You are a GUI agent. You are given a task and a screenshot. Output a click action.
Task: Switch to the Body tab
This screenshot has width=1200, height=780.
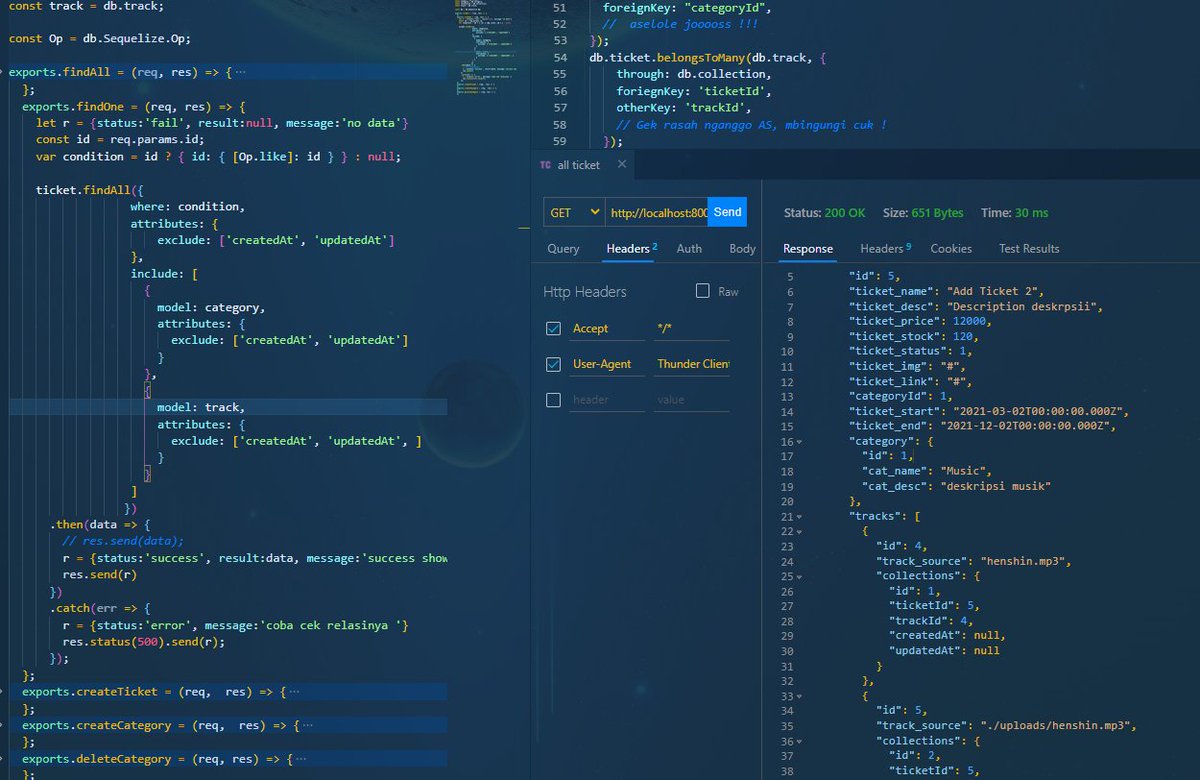[742, 248]
